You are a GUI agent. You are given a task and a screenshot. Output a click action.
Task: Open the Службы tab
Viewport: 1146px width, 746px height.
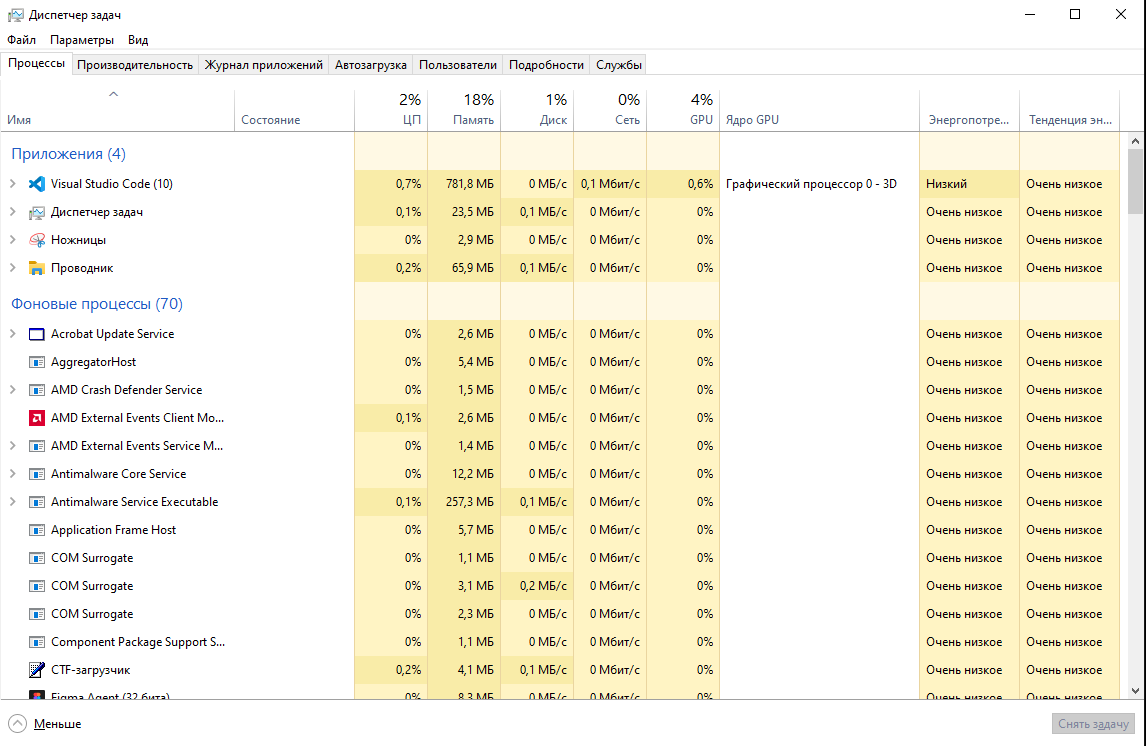[619, 65]
